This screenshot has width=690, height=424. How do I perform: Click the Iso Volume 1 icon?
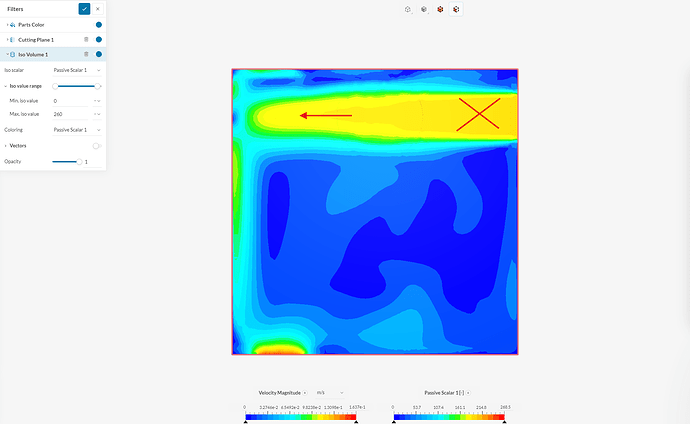coord(12,55)
